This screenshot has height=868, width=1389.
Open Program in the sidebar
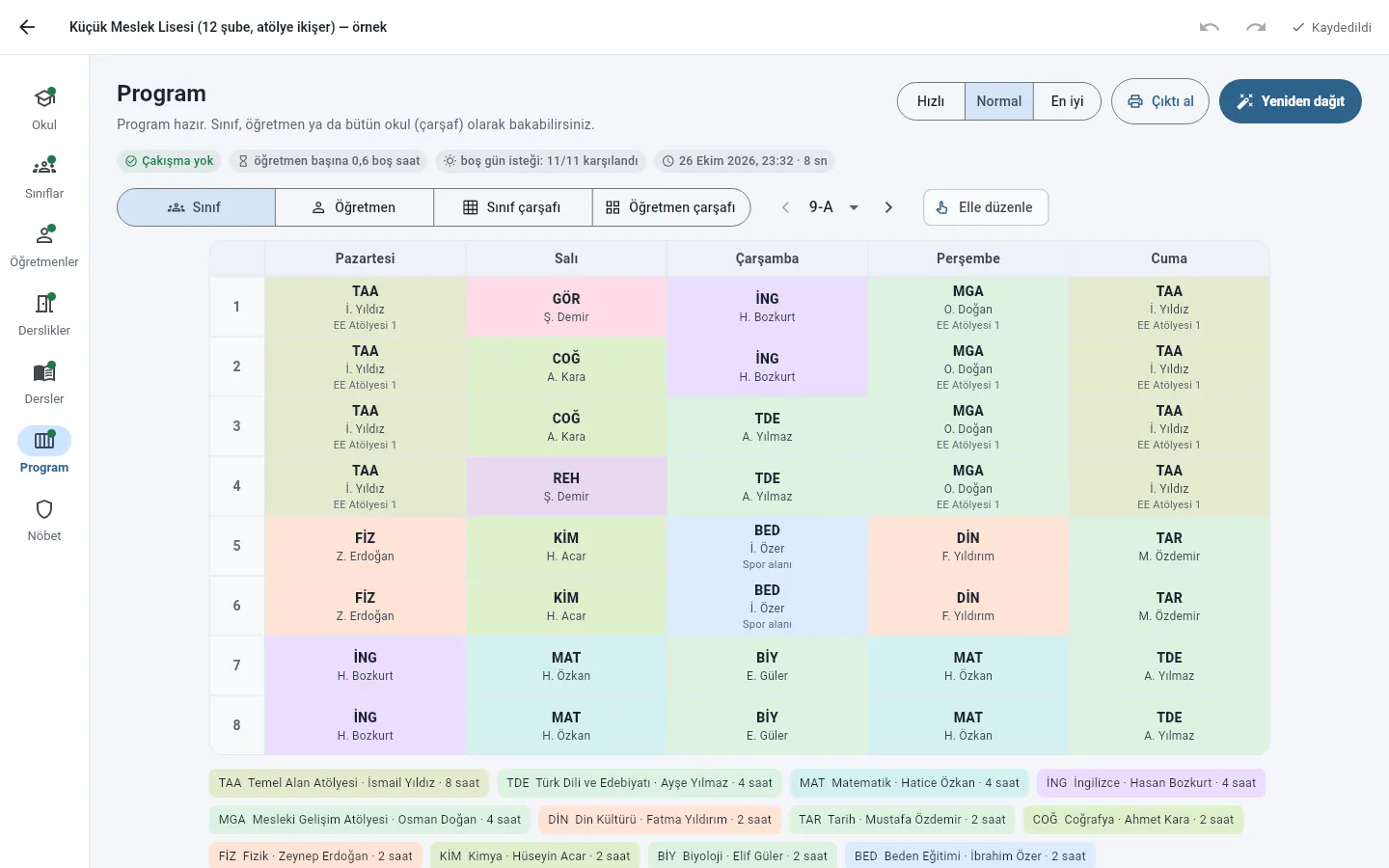[x=44, y=450]
